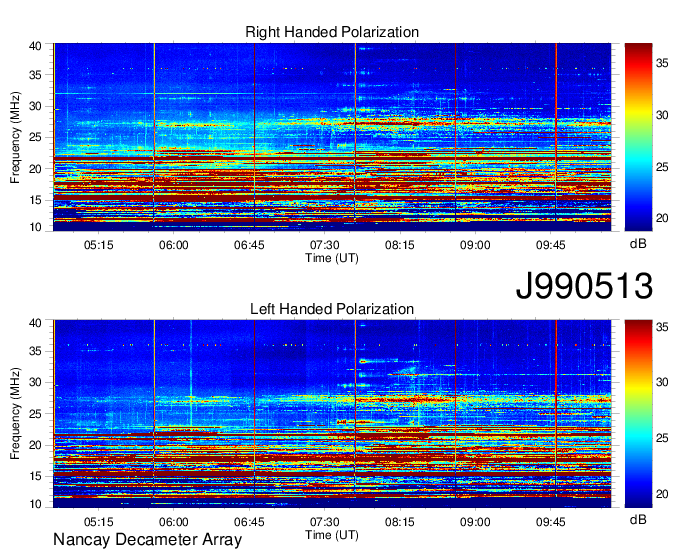Click the Right Handed plot's color scale bar
The height and width of the screenshot is (552, 680).
click(x=638, y=137)
